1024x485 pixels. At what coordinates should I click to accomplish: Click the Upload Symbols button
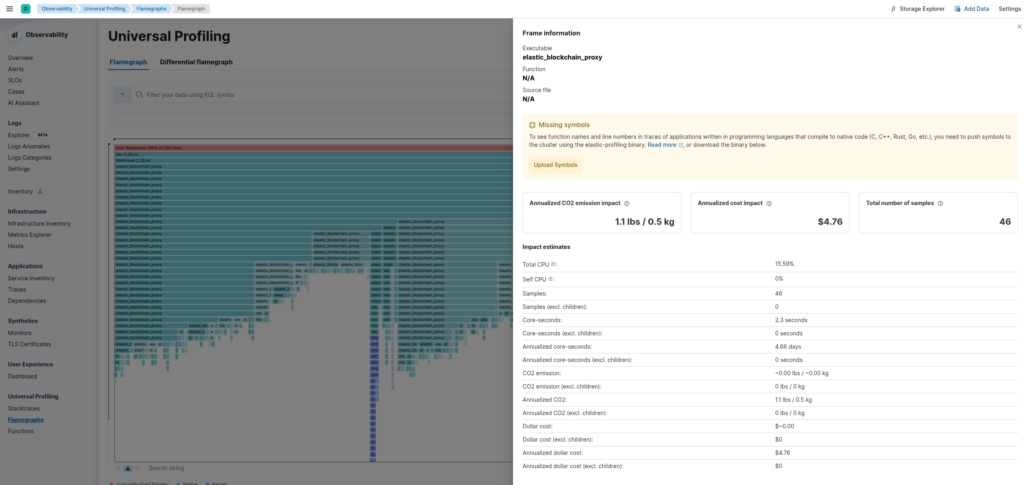coord(555,165)
